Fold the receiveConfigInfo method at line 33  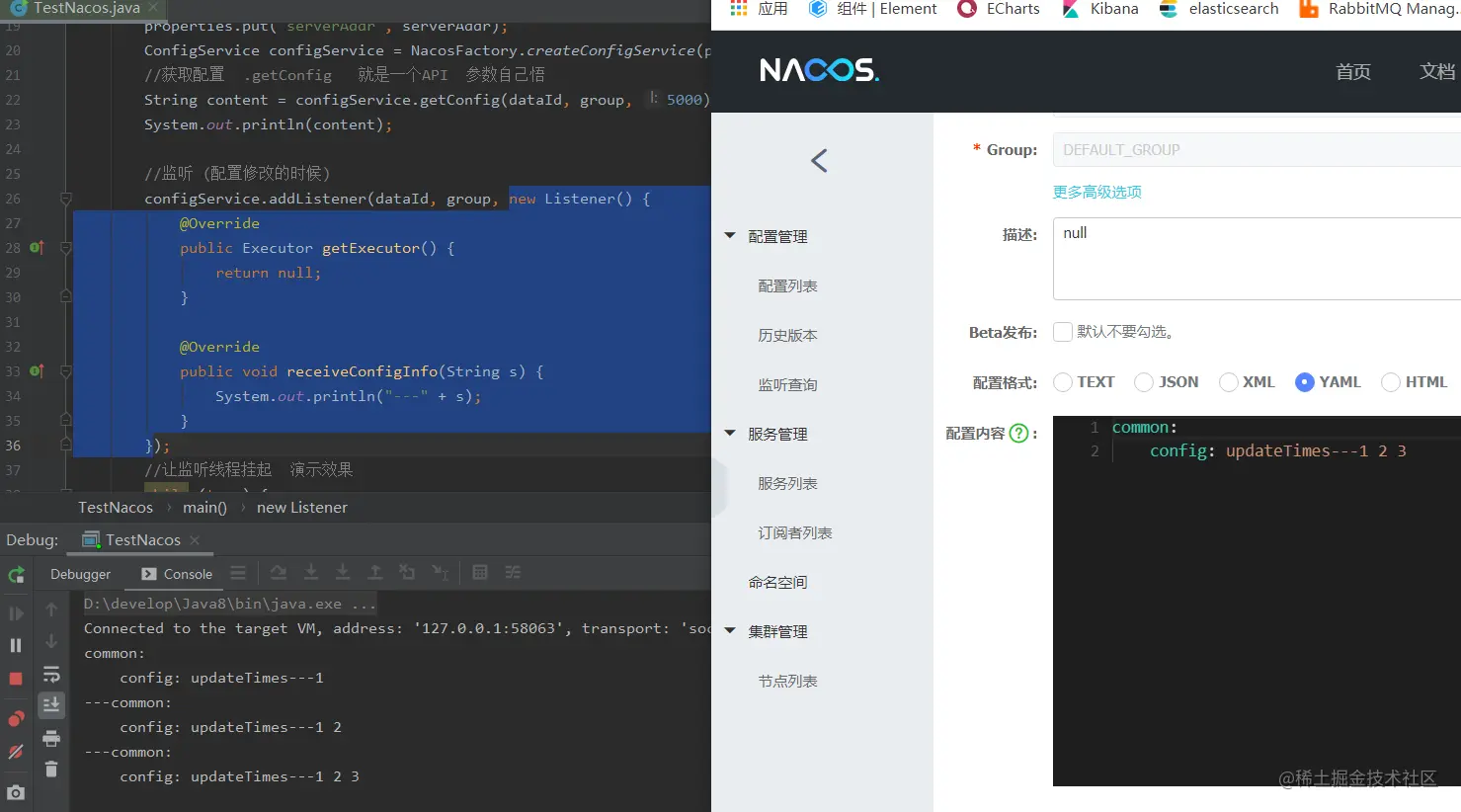[66, 371]
